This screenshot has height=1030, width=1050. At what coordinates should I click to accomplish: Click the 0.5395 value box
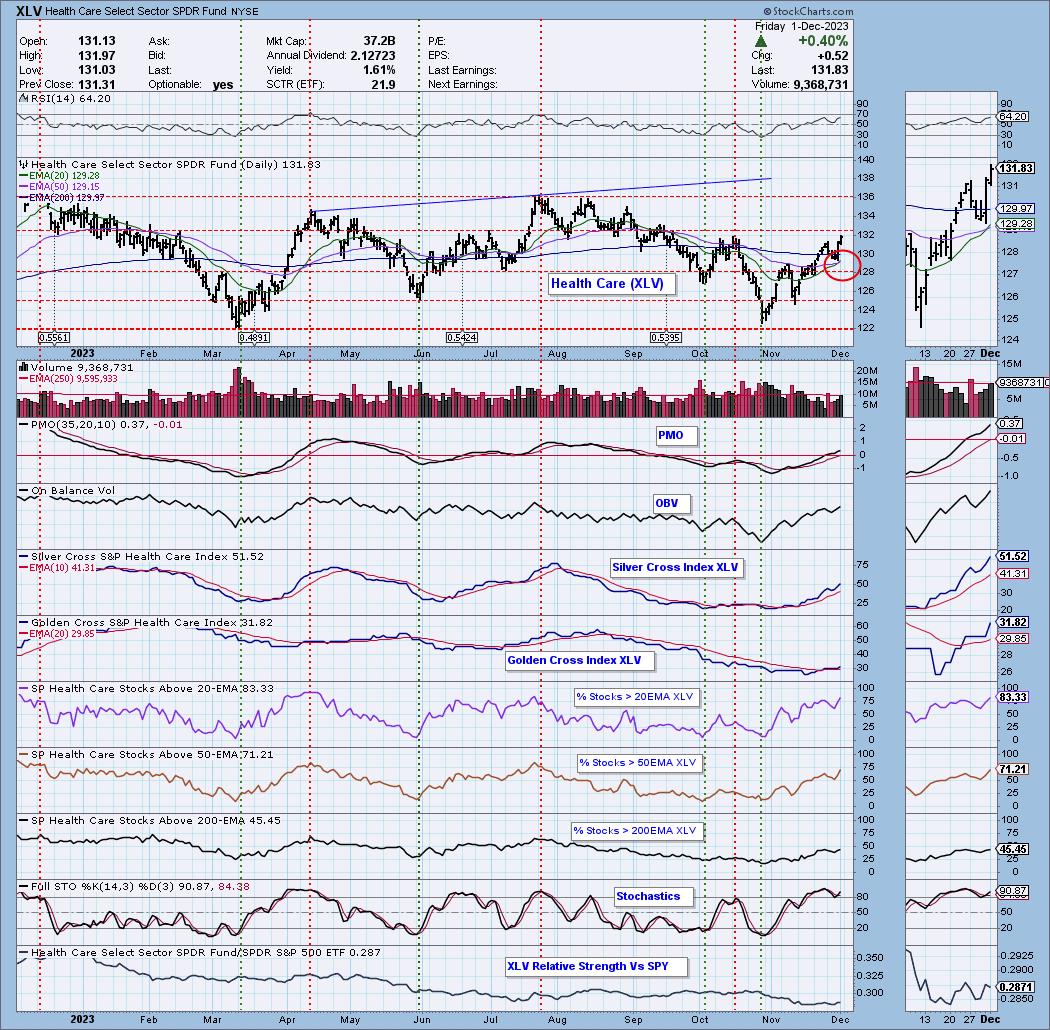[666, 338]
